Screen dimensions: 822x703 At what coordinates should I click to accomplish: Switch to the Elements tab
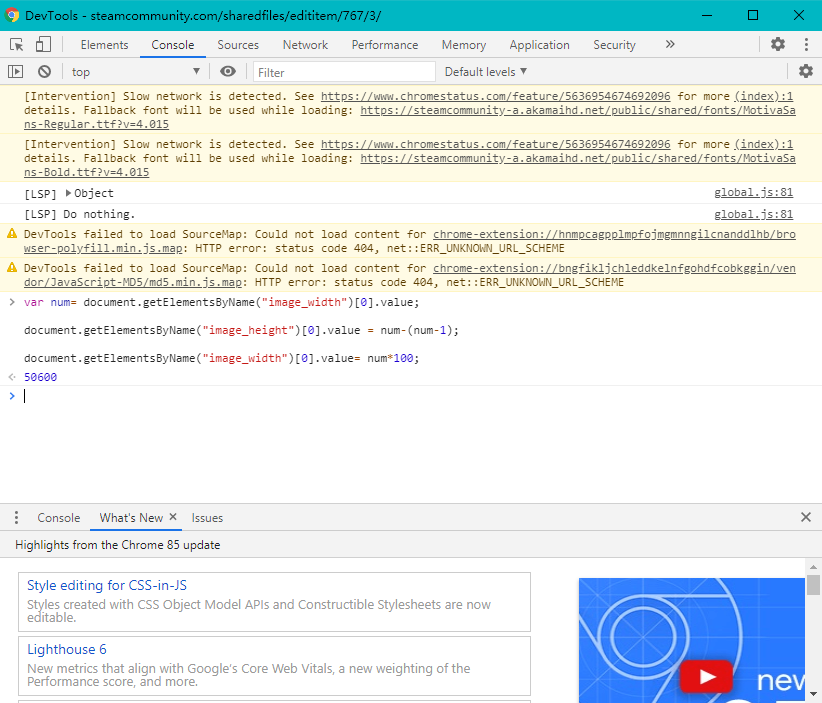tap(104, 45)
